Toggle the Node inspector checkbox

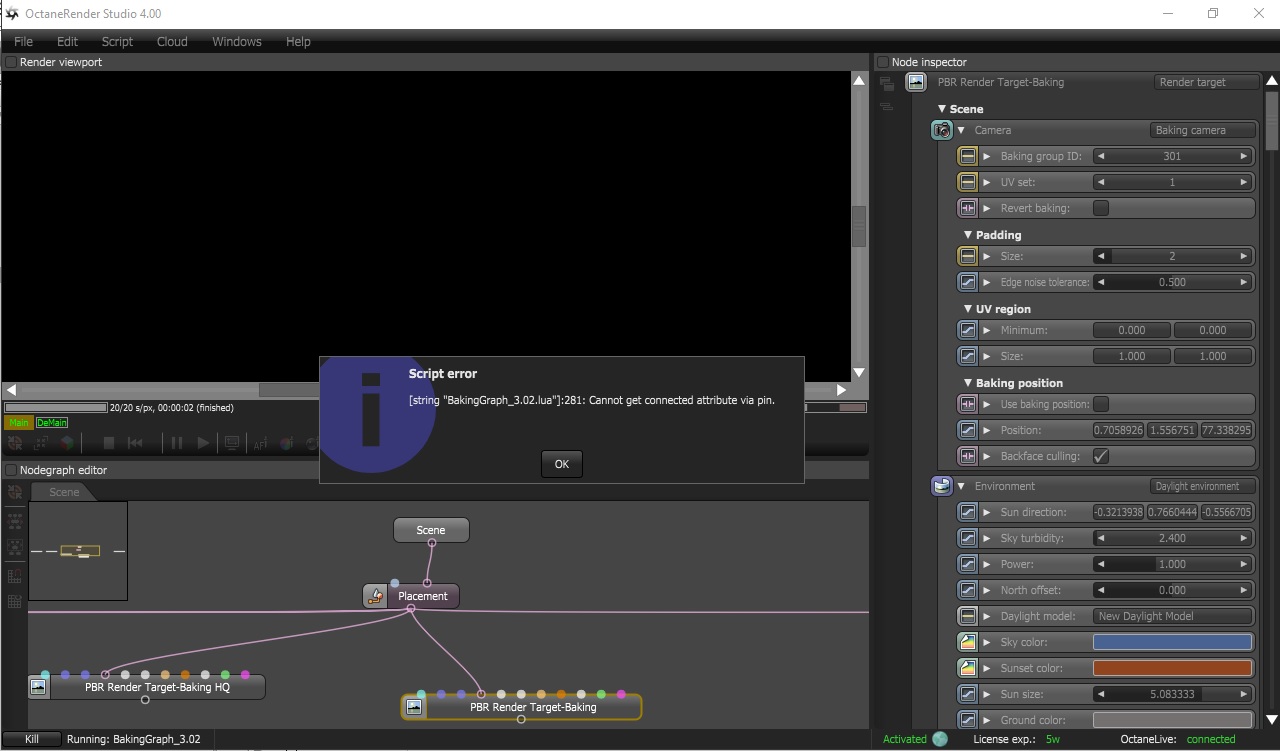pos(883,62)
